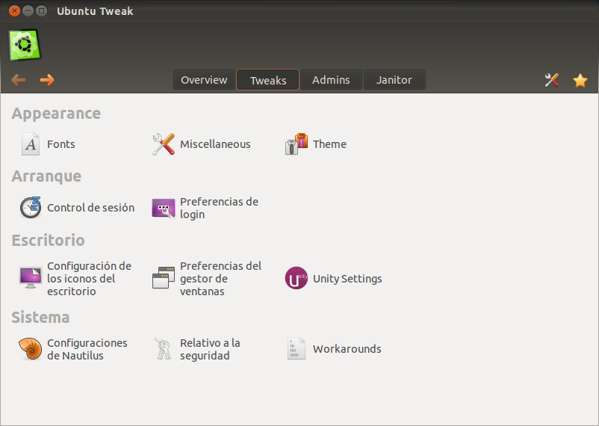Click the green Ubuntu Tweak logo
Viewport: 599px width, 426px height.
click(24, 45)
